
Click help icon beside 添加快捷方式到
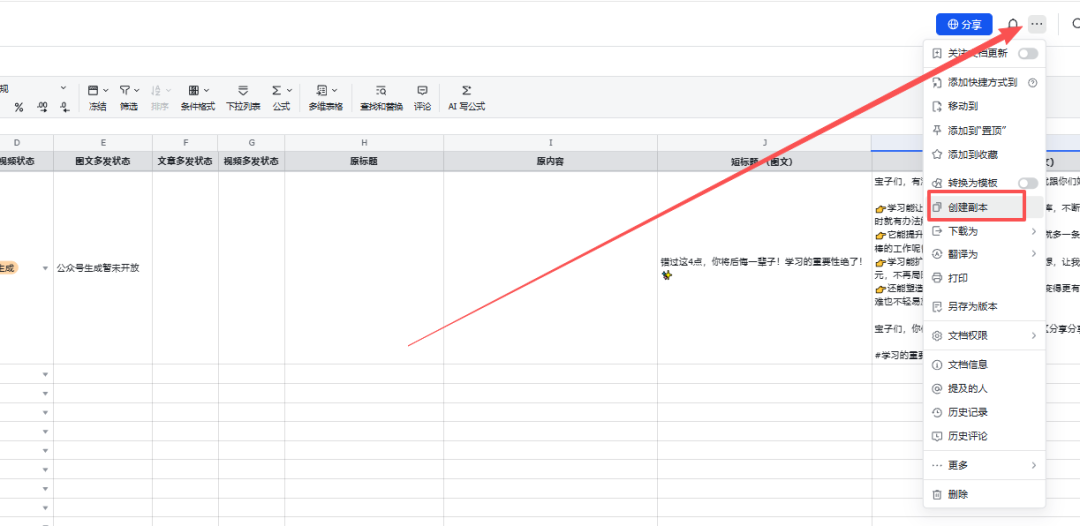click(1032, 83)
